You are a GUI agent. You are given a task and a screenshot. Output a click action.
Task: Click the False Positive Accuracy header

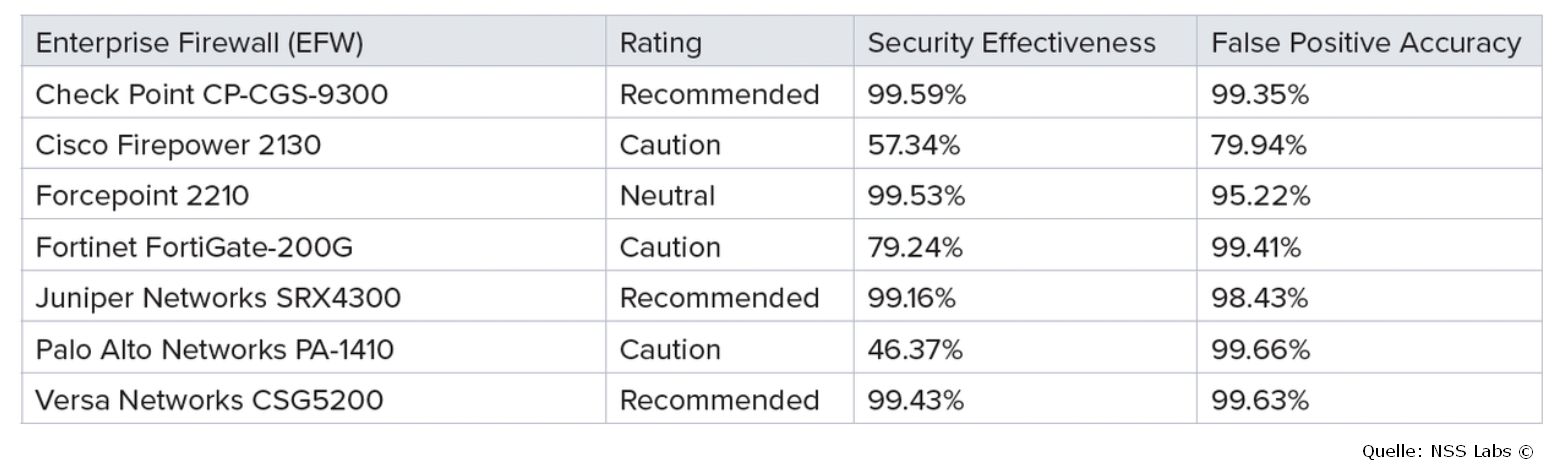tap(1365, 43)
